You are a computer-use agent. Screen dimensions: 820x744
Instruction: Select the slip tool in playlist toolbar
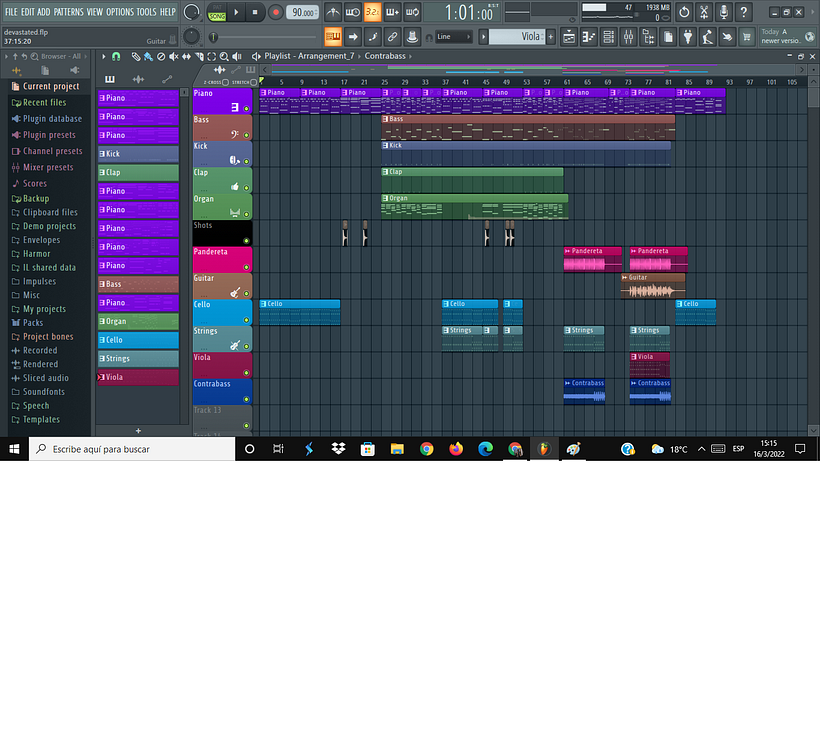186,56
